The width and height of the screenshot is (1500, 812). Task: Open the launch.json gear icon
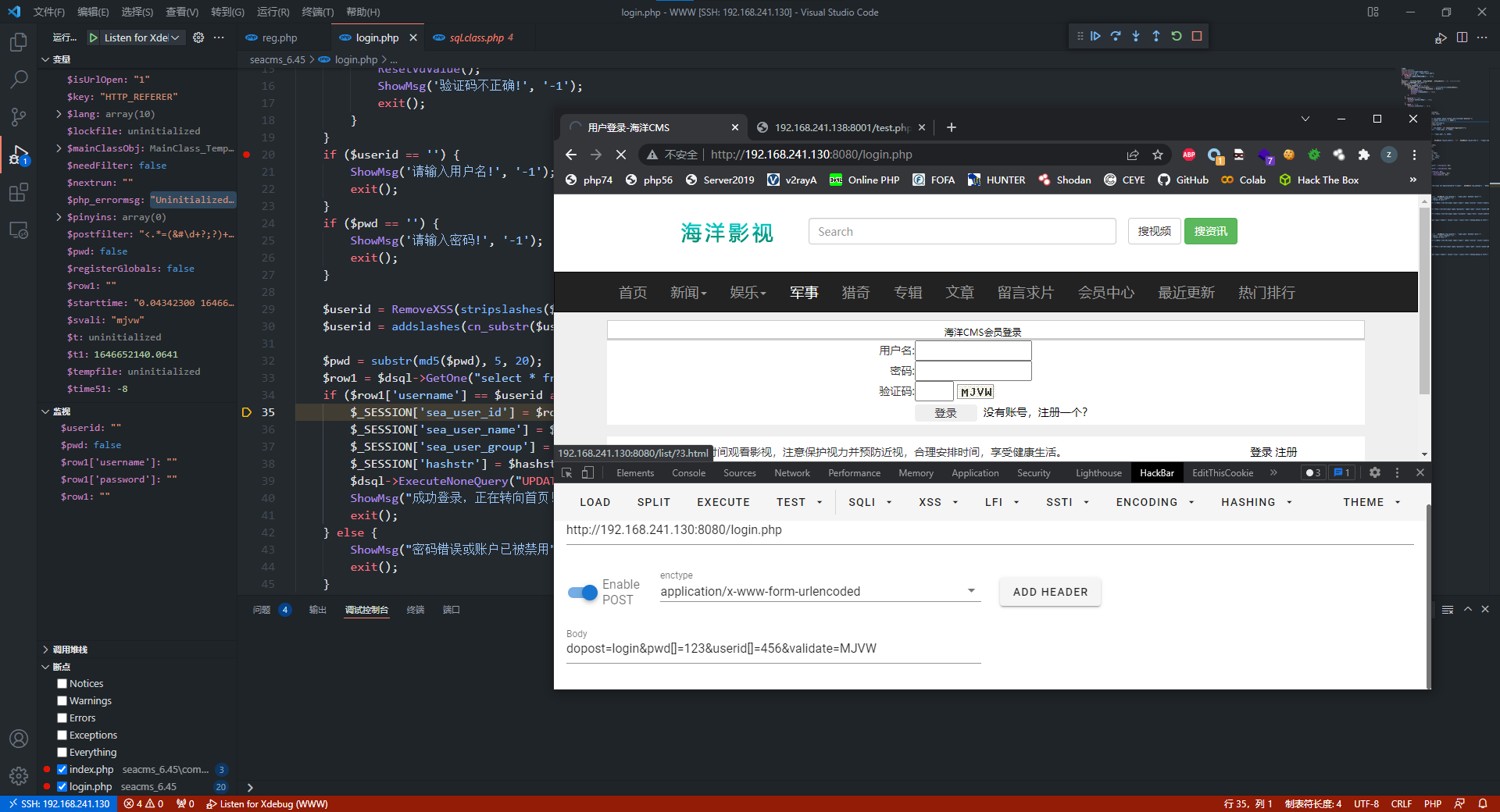click(198, 37)
